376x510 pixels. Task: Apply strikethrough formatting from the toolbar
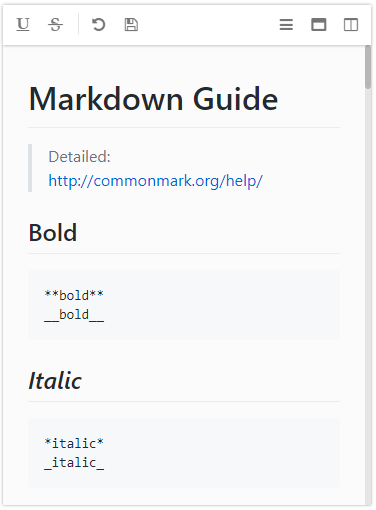(x=55, y=24)
